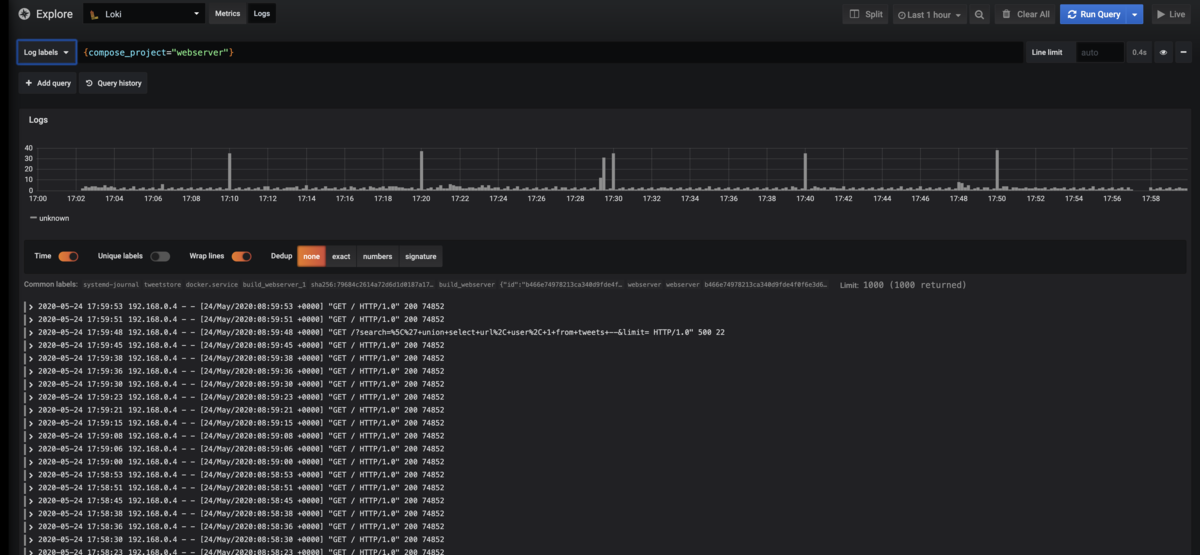Focus the compose_project query field
Viewport: 1200px width, 555px height.
[550, 52]
